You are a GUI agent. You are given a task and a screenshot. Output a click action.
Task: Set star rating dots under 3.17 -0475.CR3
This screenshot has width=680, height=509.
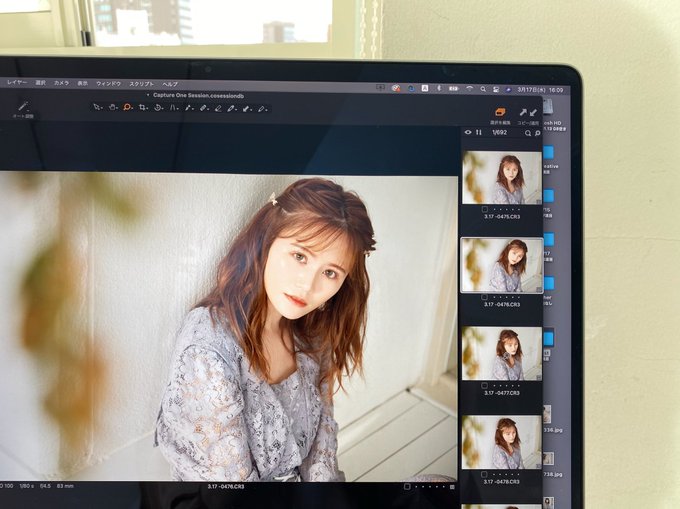point(507,209)
